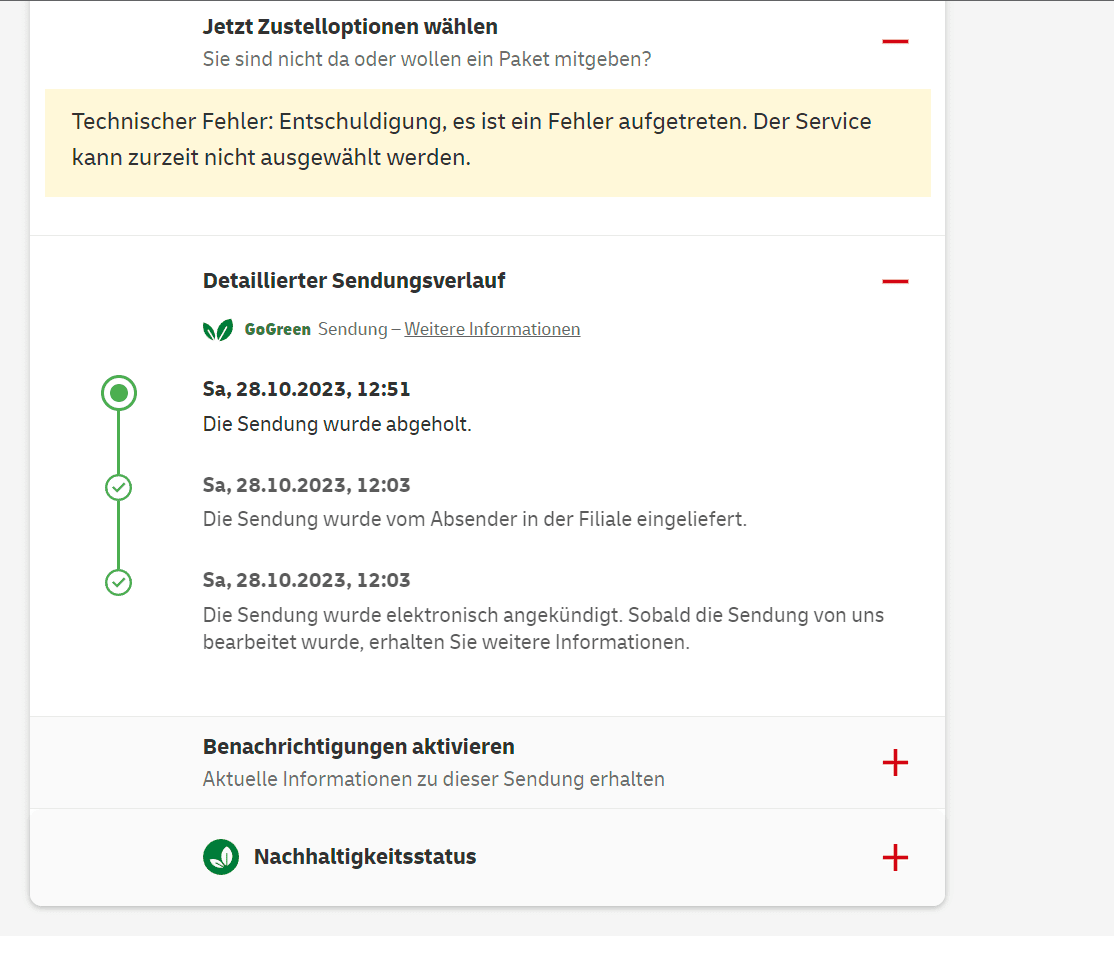Screen dimensions: 1114x976
Task: Click the "elektronisch angekündigt" status description
Action: 543,627
